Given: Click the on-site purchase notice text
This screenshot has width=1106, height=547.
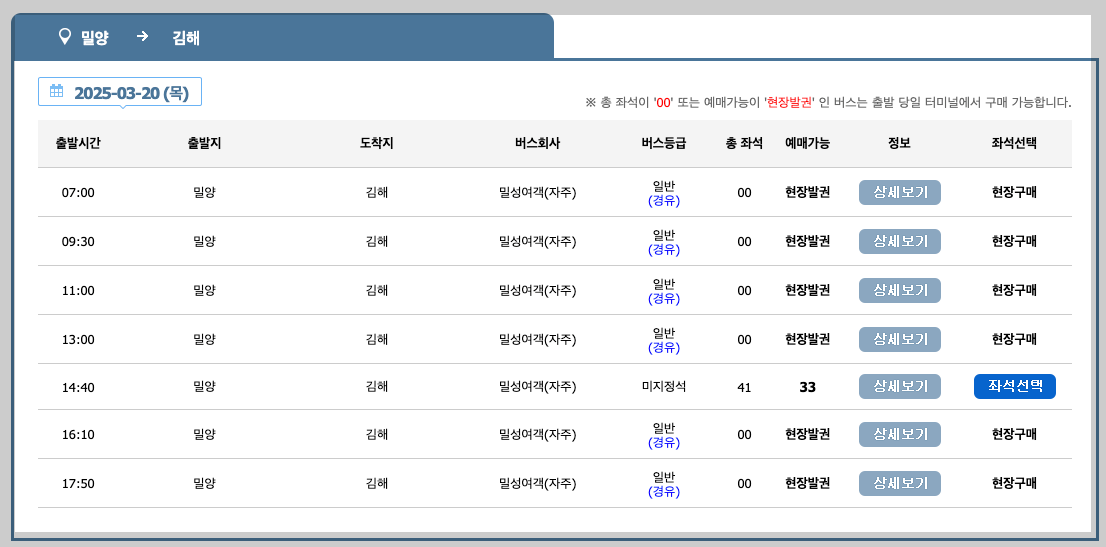Looking at the screenshot, I should 828,102.
